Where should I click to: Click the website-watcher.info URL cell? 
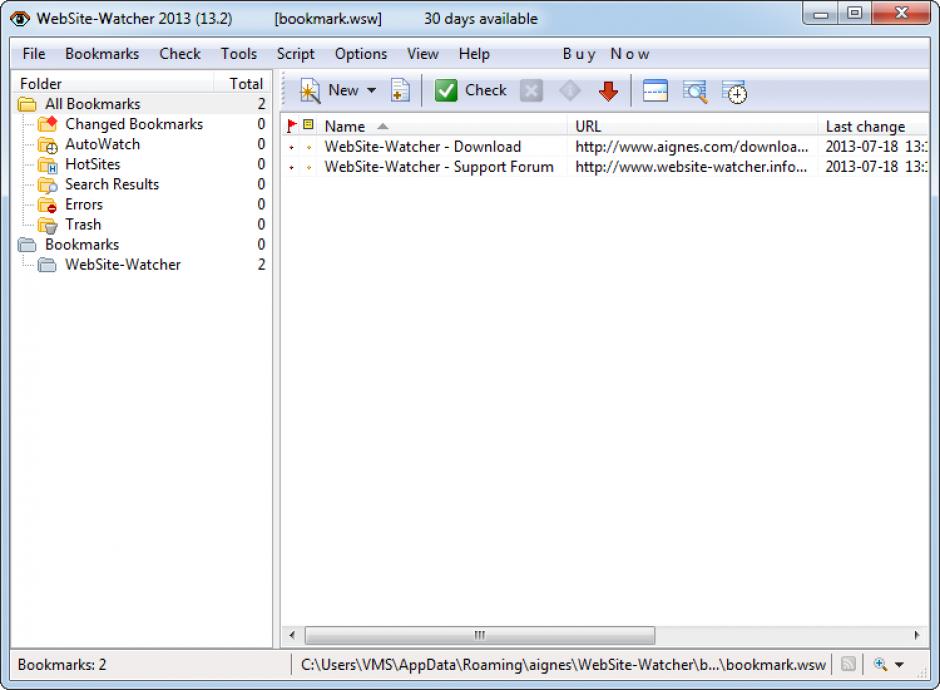(691, 167)
